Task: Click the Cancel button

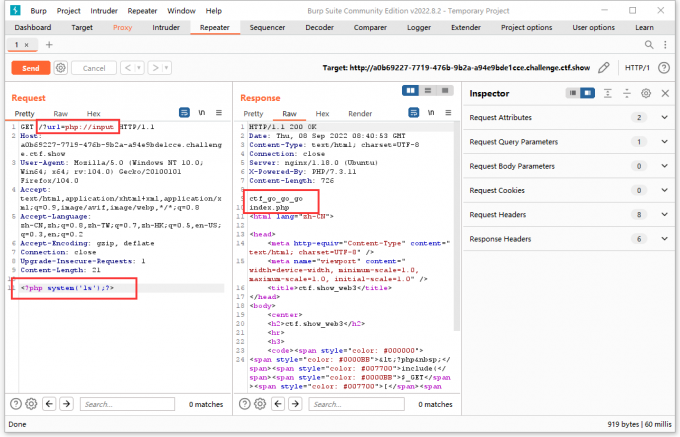Action: coord(94,68)
